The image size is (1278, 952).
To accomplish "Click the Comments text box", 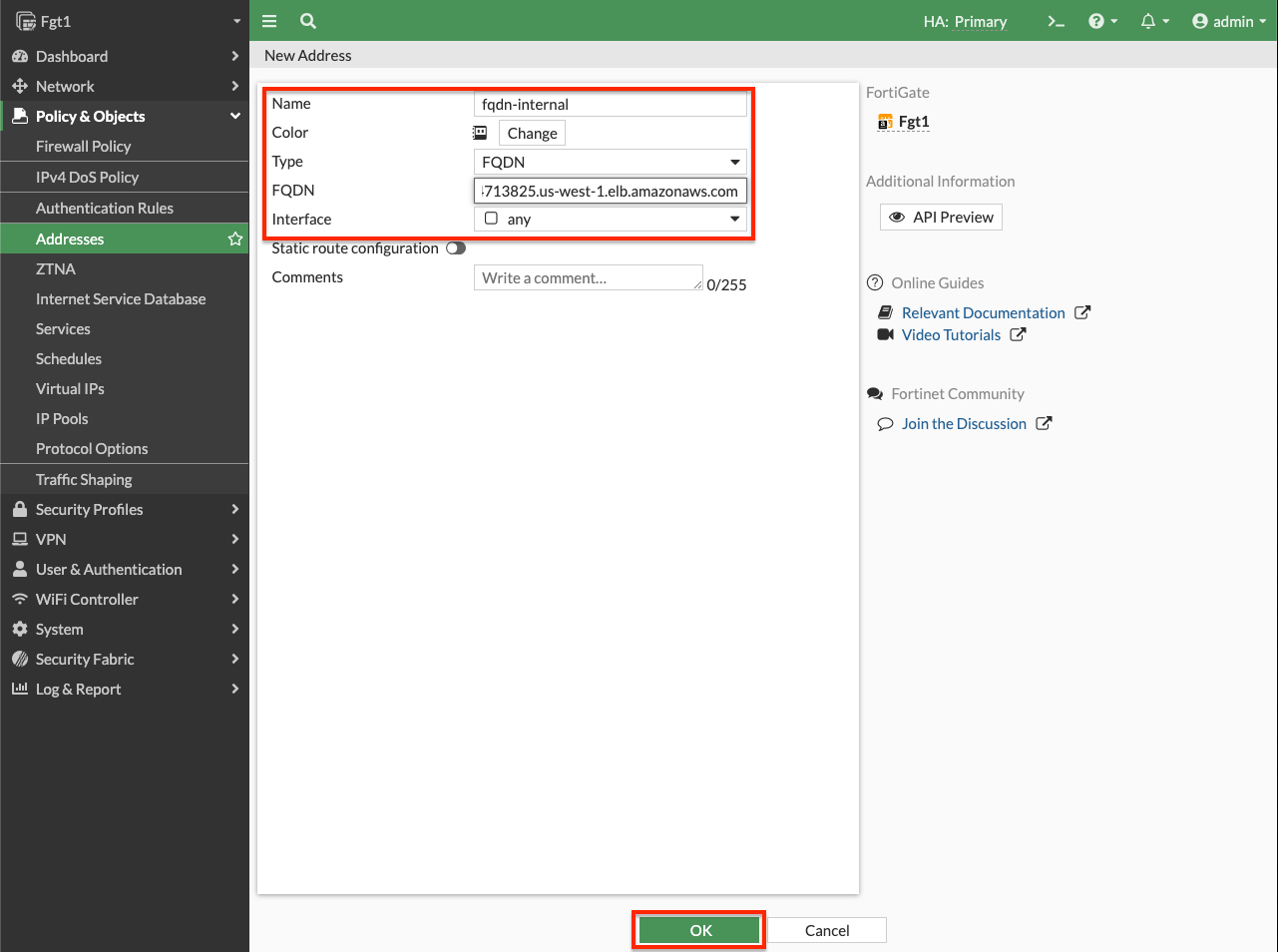I will (589, 277).
